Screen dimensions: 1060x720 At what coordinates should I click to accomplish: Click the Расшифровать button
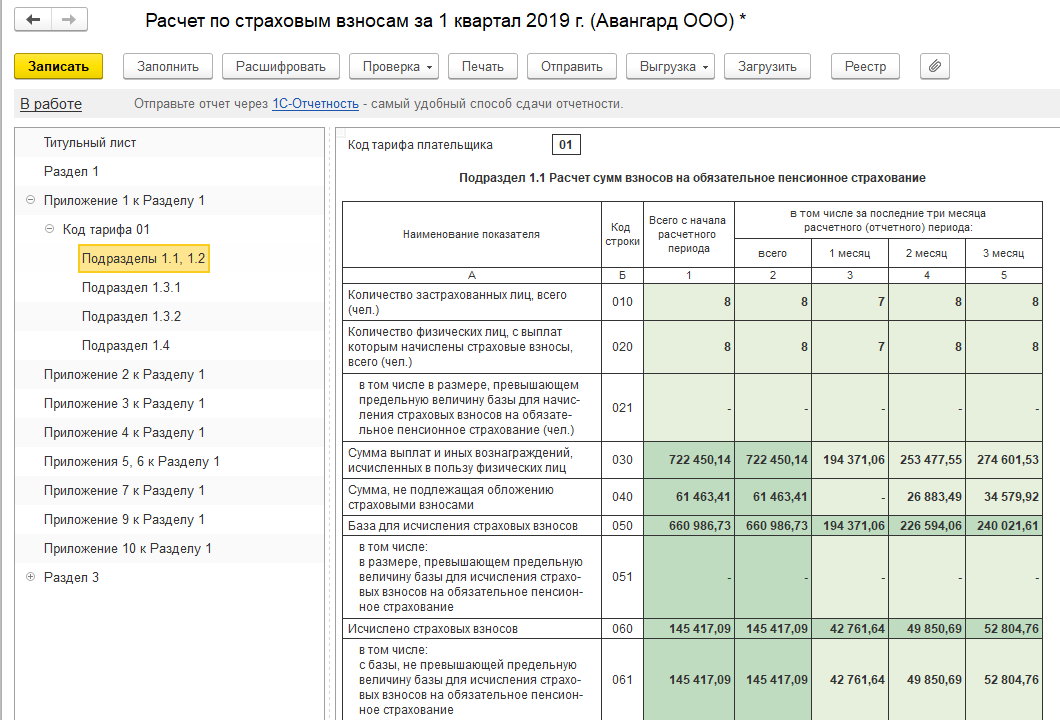281,67
